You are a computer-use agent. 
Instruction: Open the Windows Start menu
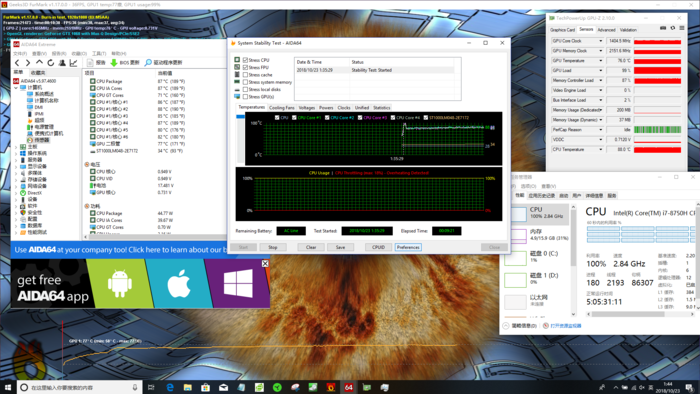pyautogui.click(x=8, y=387)
